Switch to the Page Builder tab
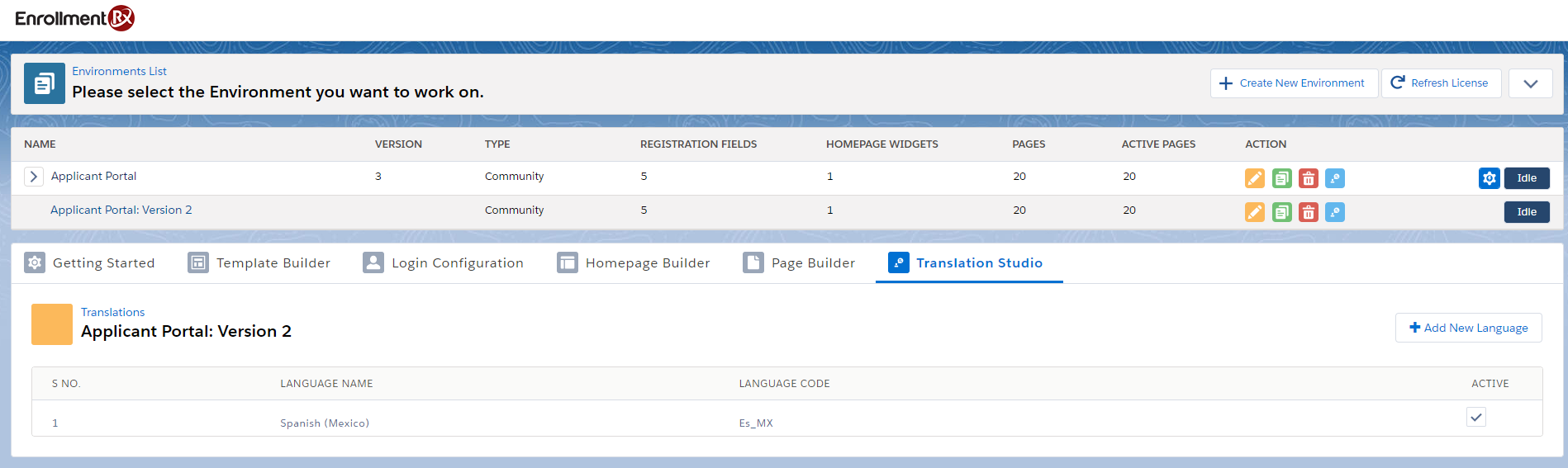 pyautogui.click(x=799, y=263)
